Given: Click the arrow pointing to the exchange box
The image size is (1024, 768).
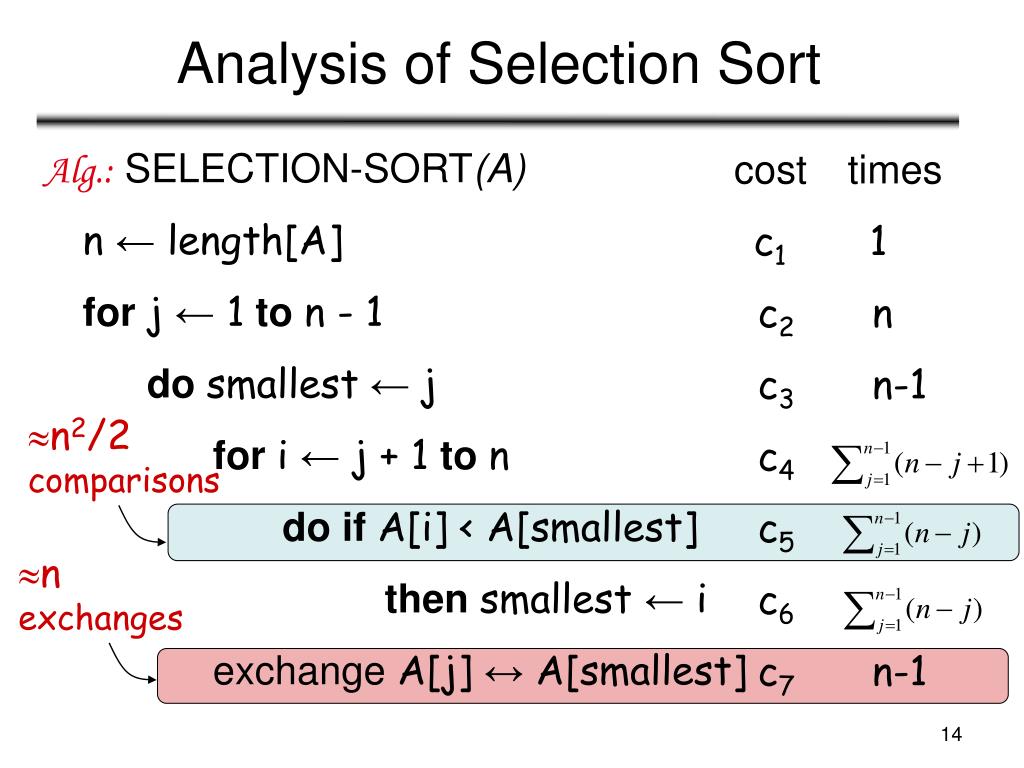Looking at the screenshot, I should [x=132, y=663].
